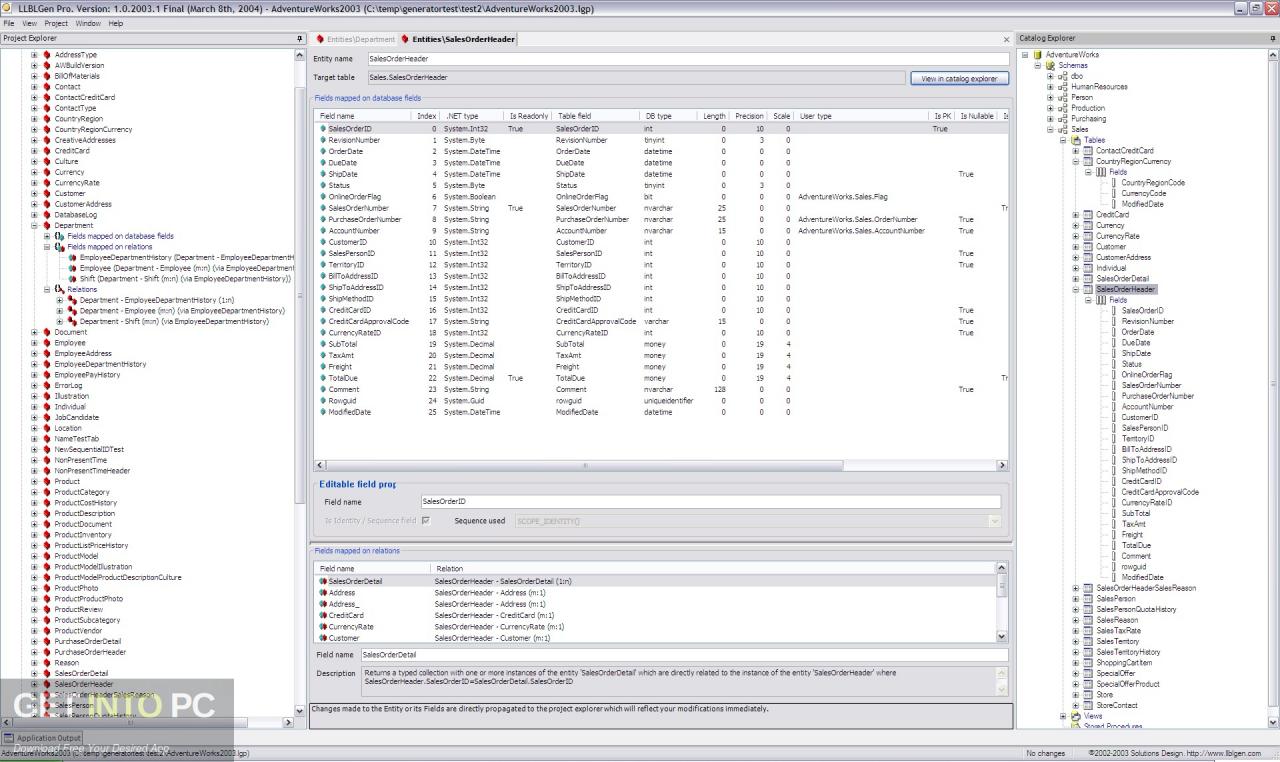The image size is (1280, 762).
Task: Expand the Employee entity in Project Explorer
Action: 34,343
